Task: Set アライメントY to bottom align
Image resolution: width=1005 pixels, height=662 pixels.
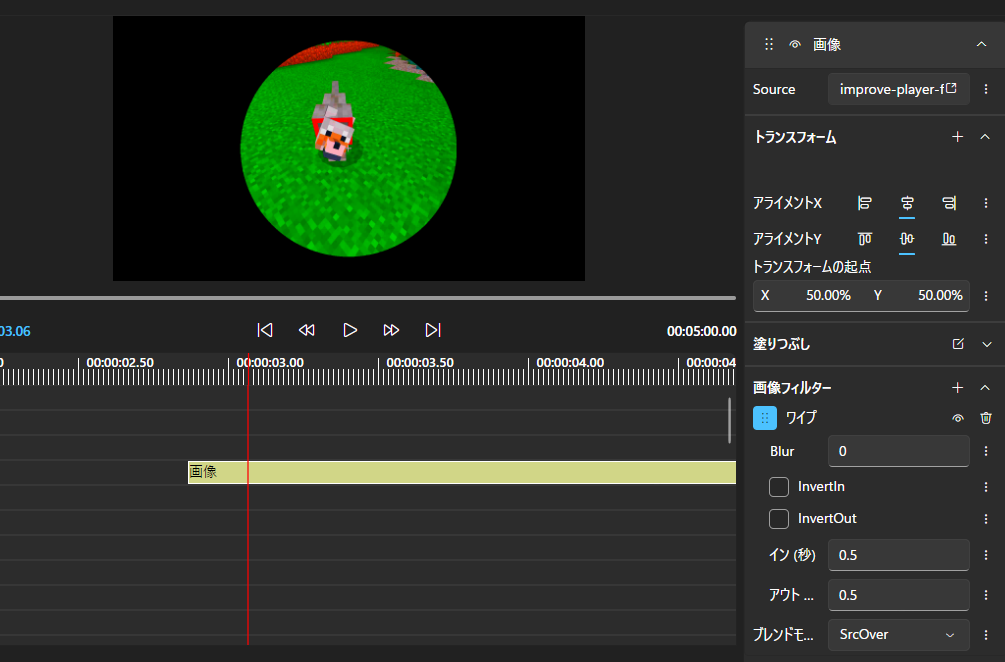Action: click(x=949, y=239)
